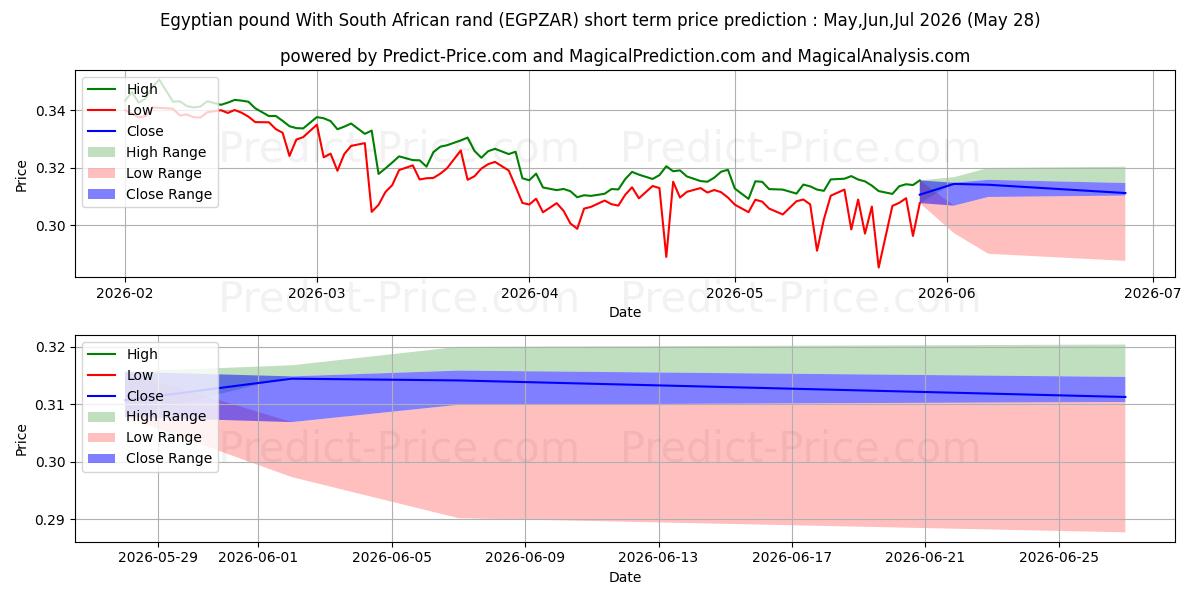Click High Range legend patch in bottom chart

tap(103, 416)
